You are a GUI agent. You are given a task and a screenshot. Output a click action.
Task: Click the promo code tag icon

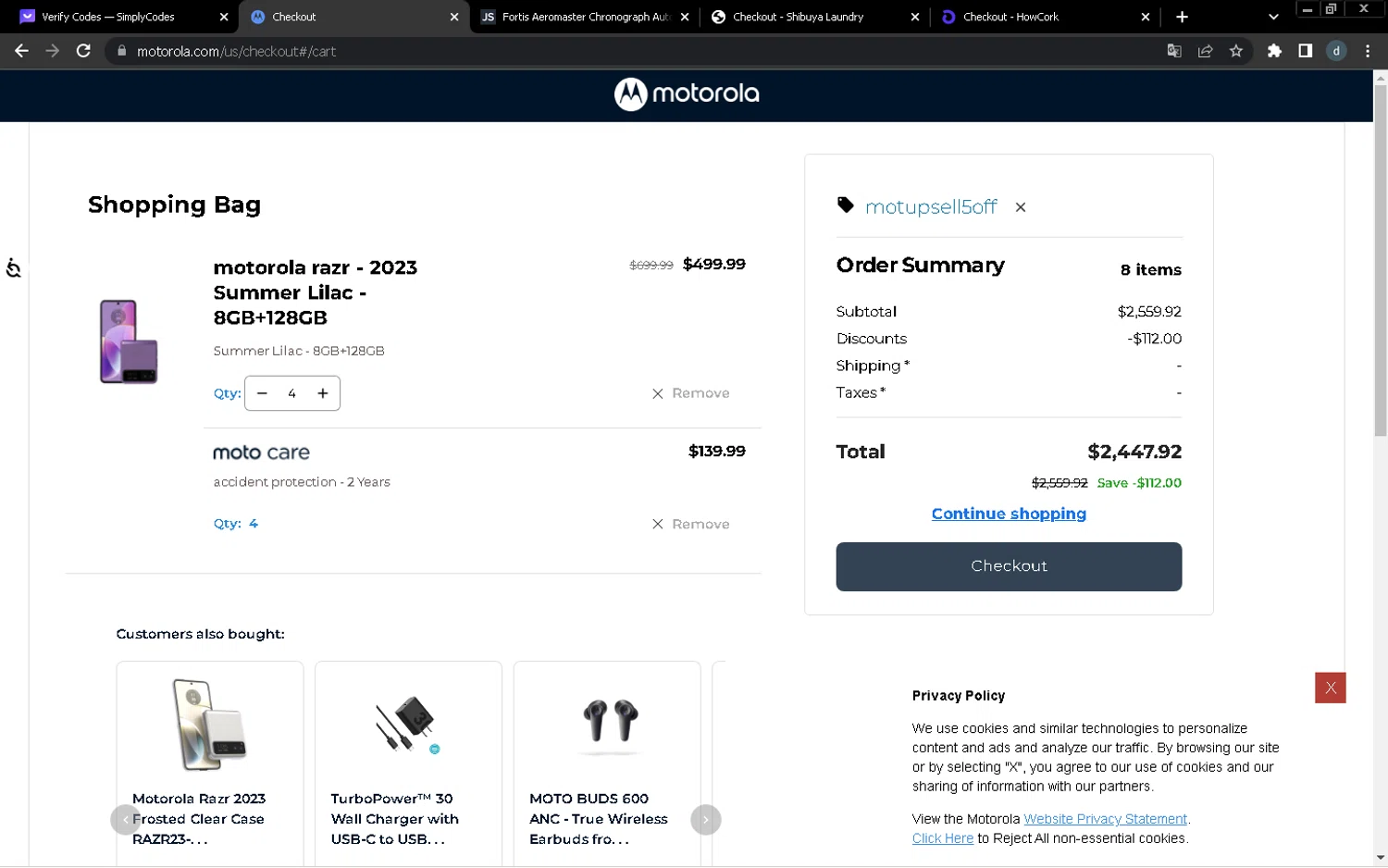click(845, 205)
